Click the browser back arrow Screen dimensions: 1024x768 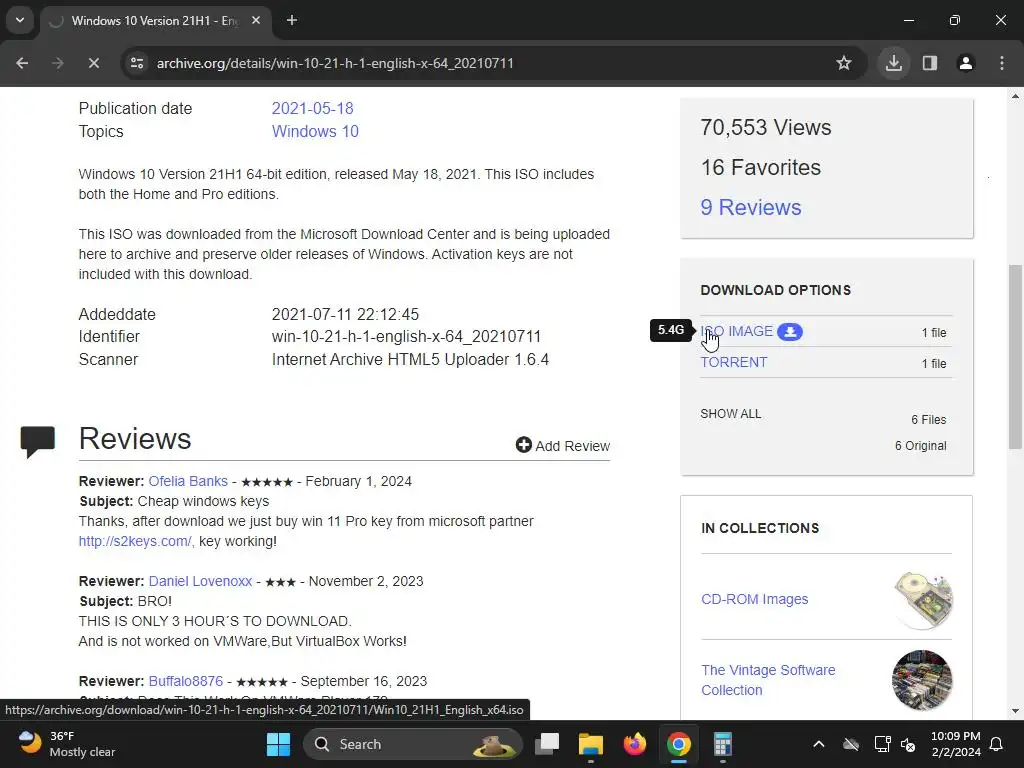pos(22,63)
